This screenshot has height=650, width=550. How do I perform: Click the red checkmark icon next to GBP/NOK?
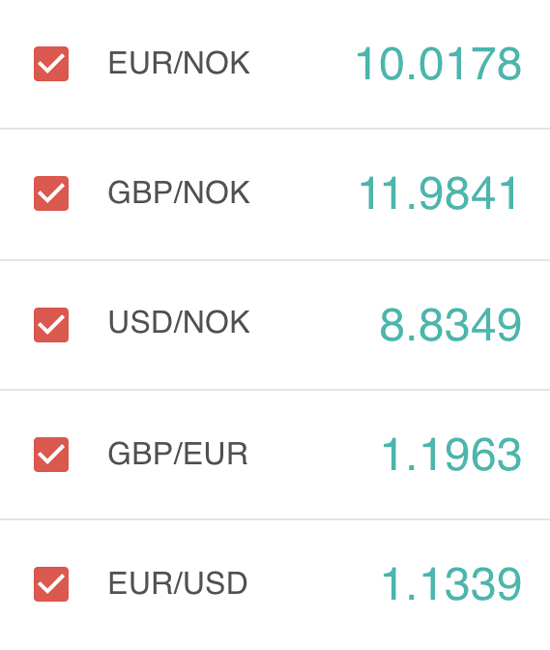click(x=51, y=193)
